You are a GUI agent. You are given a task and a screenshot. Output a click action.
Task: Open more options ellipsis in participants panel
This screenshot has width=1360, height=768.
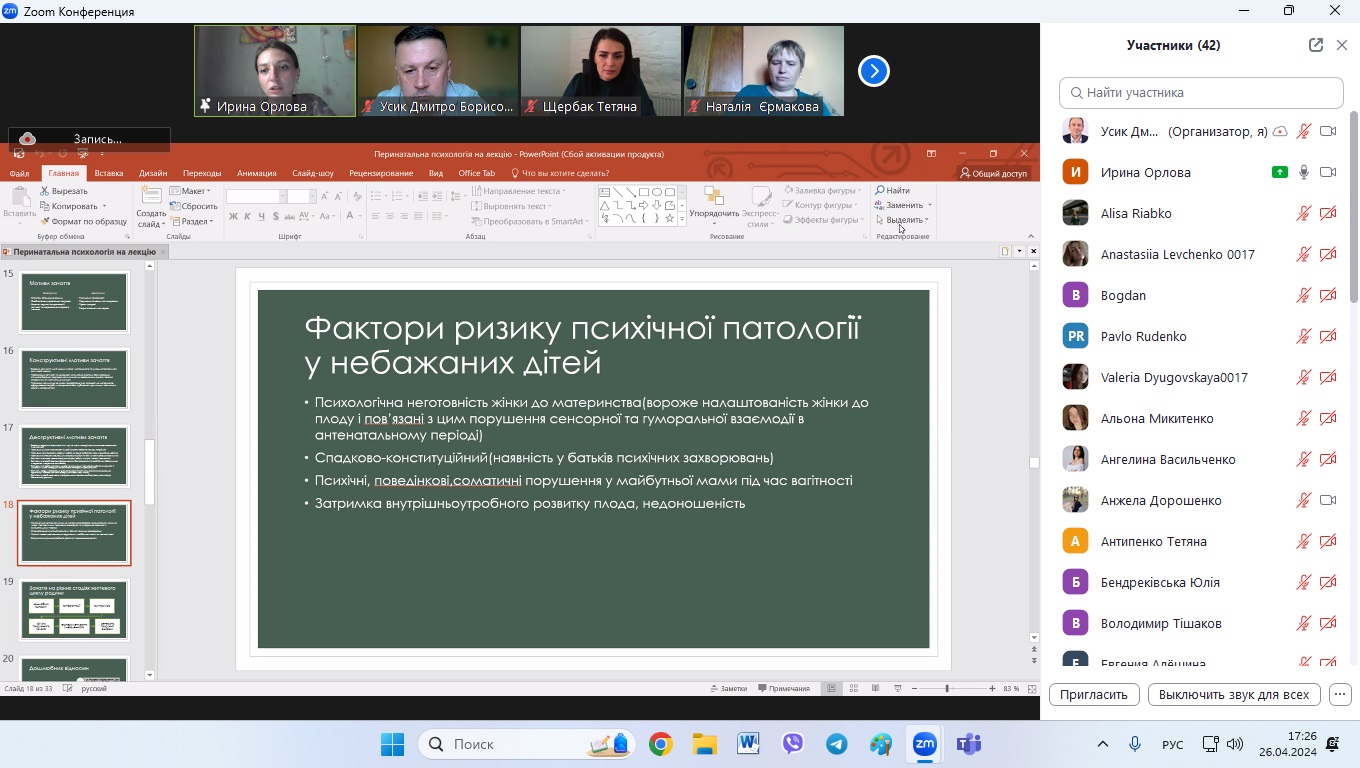tap(1341, 694)
